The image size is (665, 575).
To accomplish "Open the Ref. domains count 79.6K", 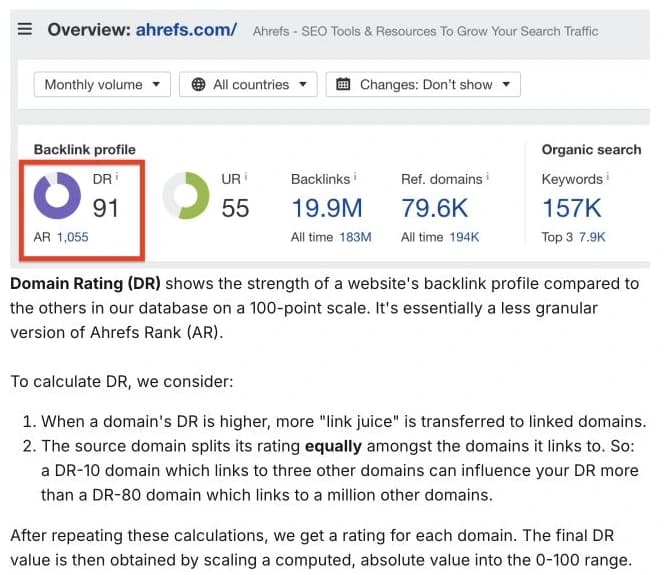I will (435, 208).
